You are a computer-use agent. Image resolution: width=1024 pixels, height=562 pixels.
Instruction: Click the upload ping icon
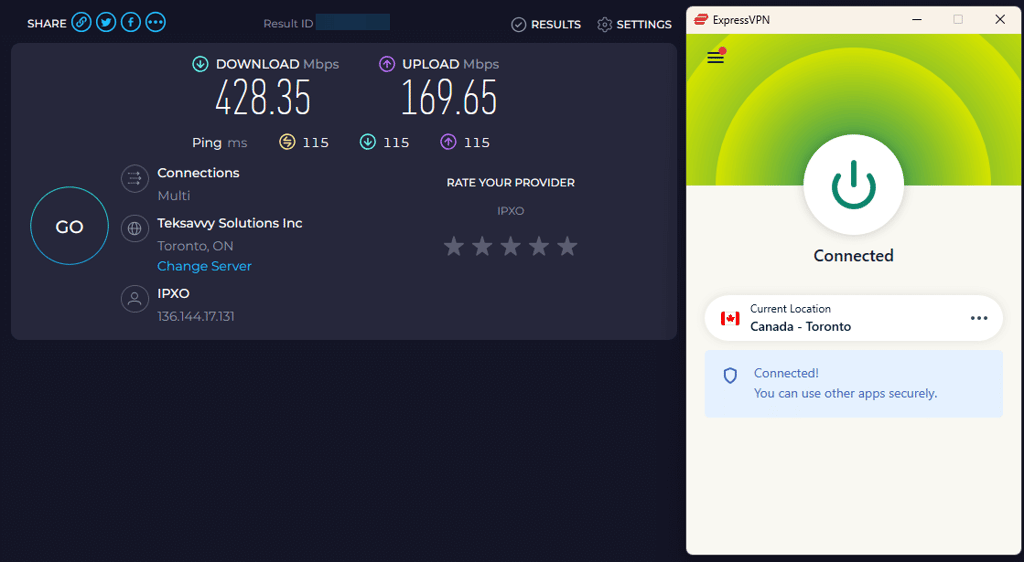coord(448,142)
